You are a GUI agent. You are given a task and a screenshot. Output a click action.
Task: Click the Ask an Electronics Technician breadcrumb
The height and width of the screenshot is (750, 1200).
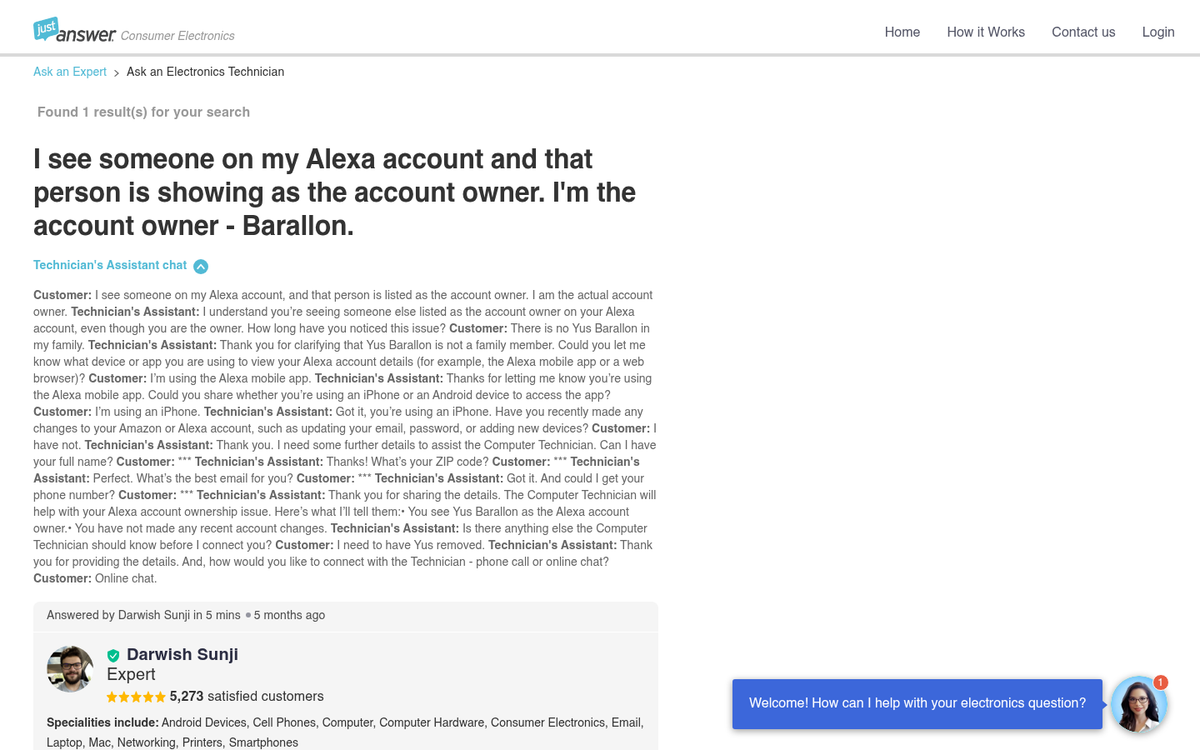pyautogui.click(x=205, y=71)
